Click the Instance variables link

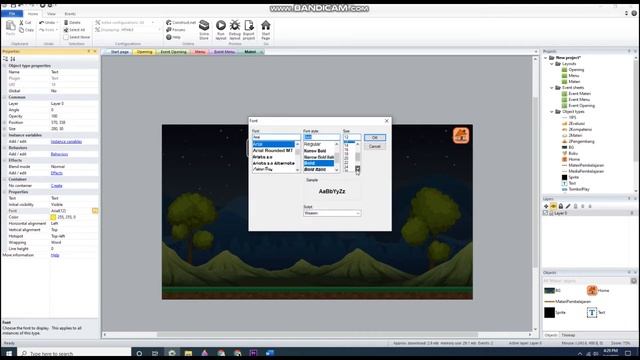coord(66,142)
